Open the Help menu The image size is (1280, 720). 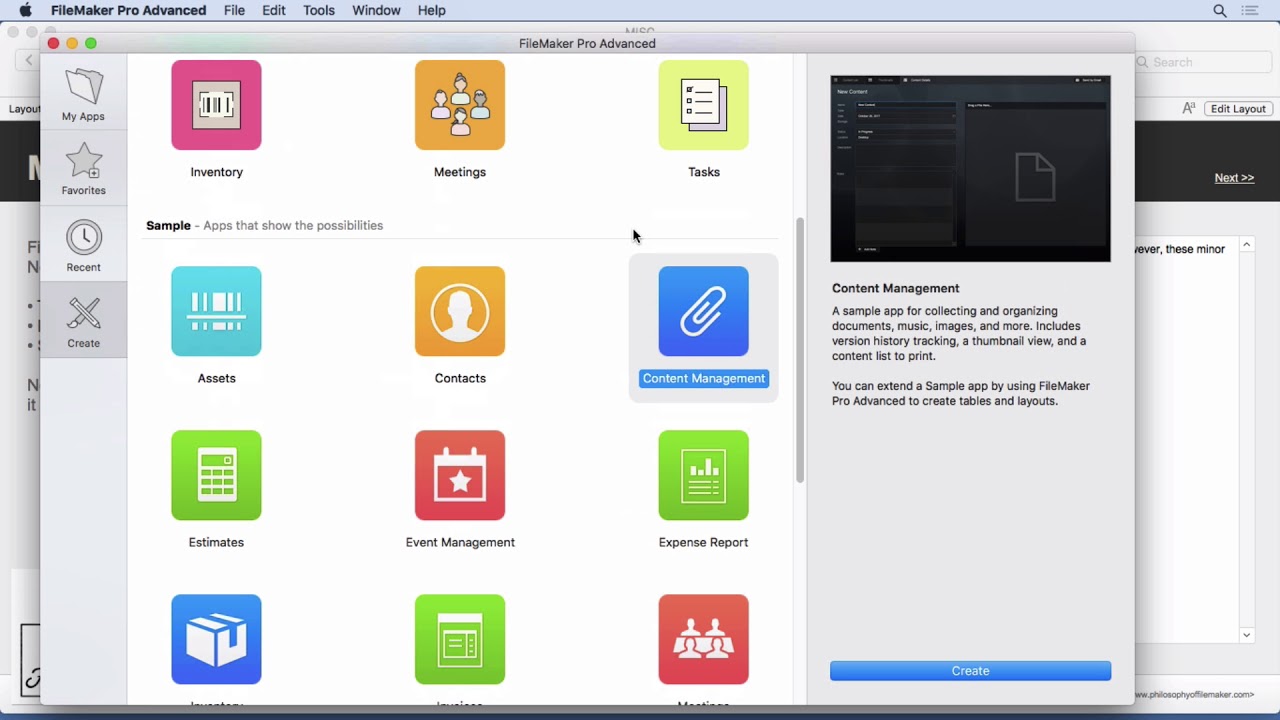click(432, 10)
